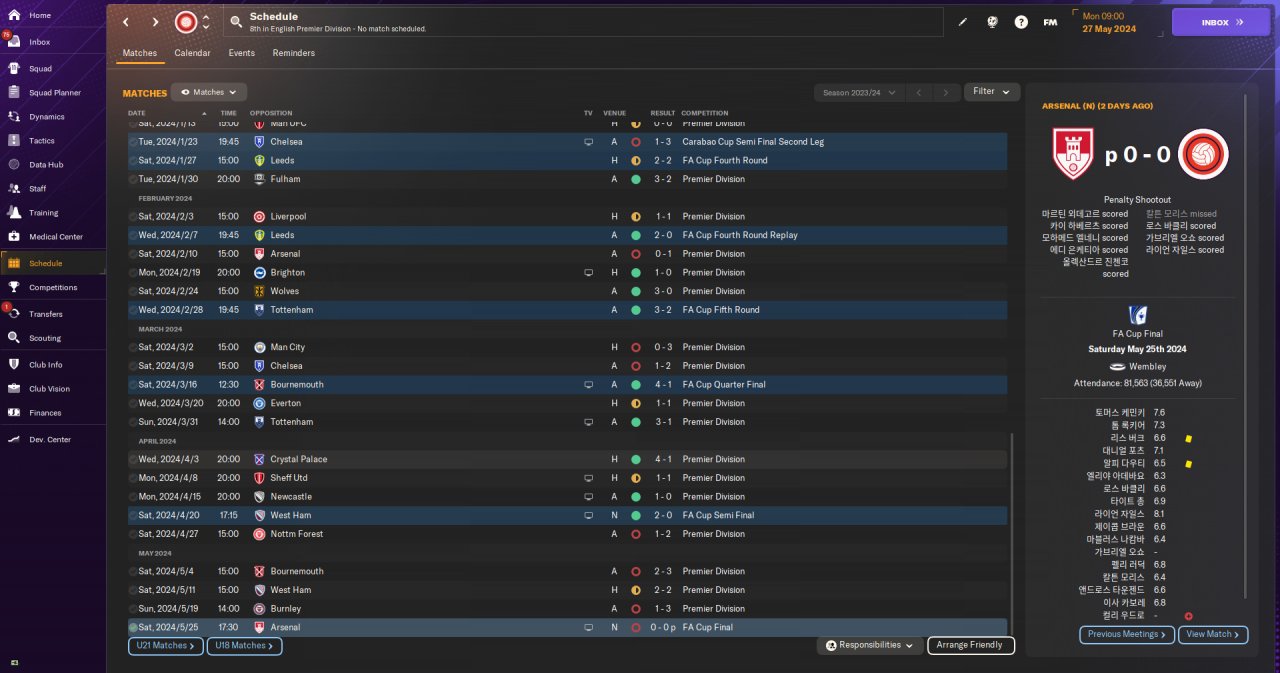The height and width of the screenshot is (673, 1280).
Task: Open U21 Matches button
Action: click(x=166, y=646)
